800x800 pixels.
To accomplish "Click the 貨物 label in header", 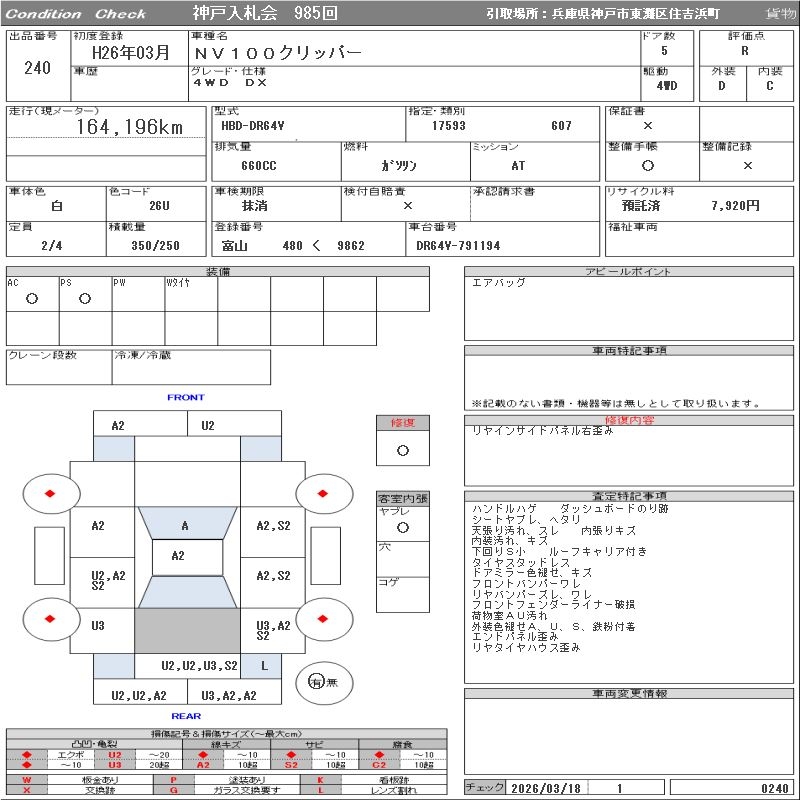I will (780, 14).
